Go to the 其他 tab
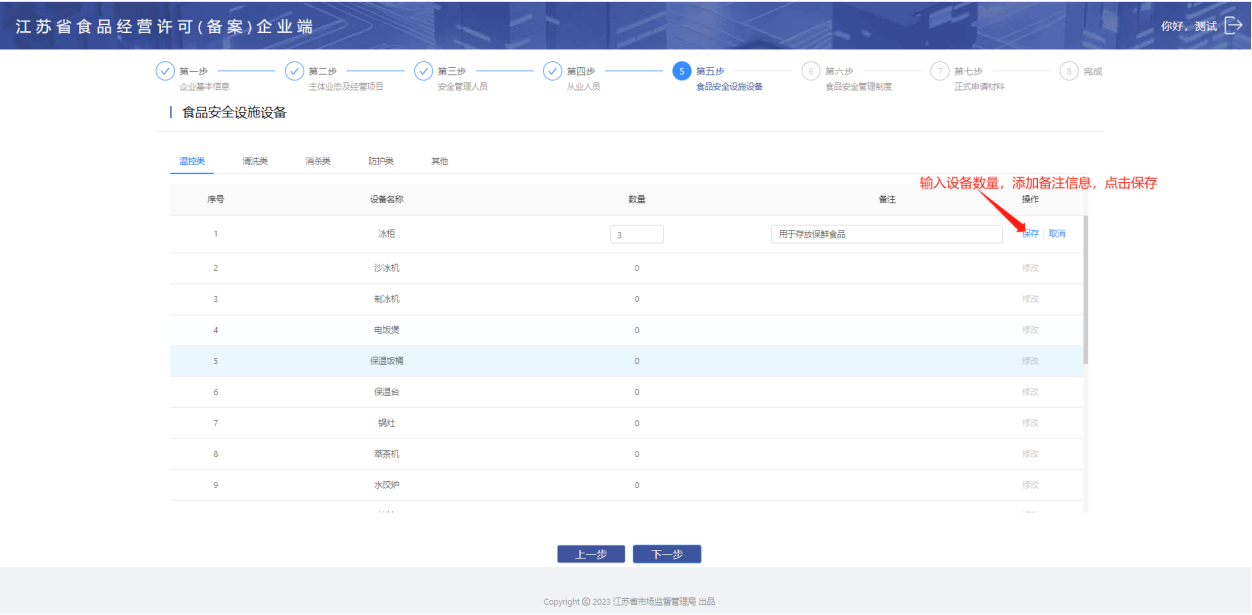This screenshot has height=615, width=1252. tap(439, 161)
